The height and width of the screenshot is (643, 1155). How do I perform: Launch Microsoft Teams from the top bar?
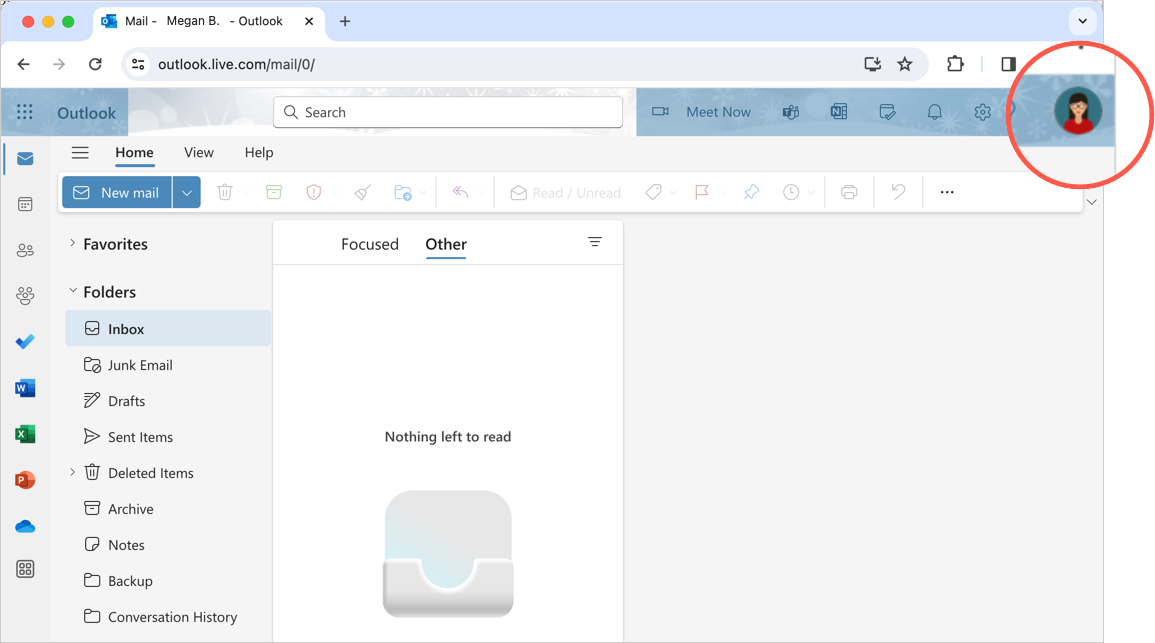tap(790, 112)
